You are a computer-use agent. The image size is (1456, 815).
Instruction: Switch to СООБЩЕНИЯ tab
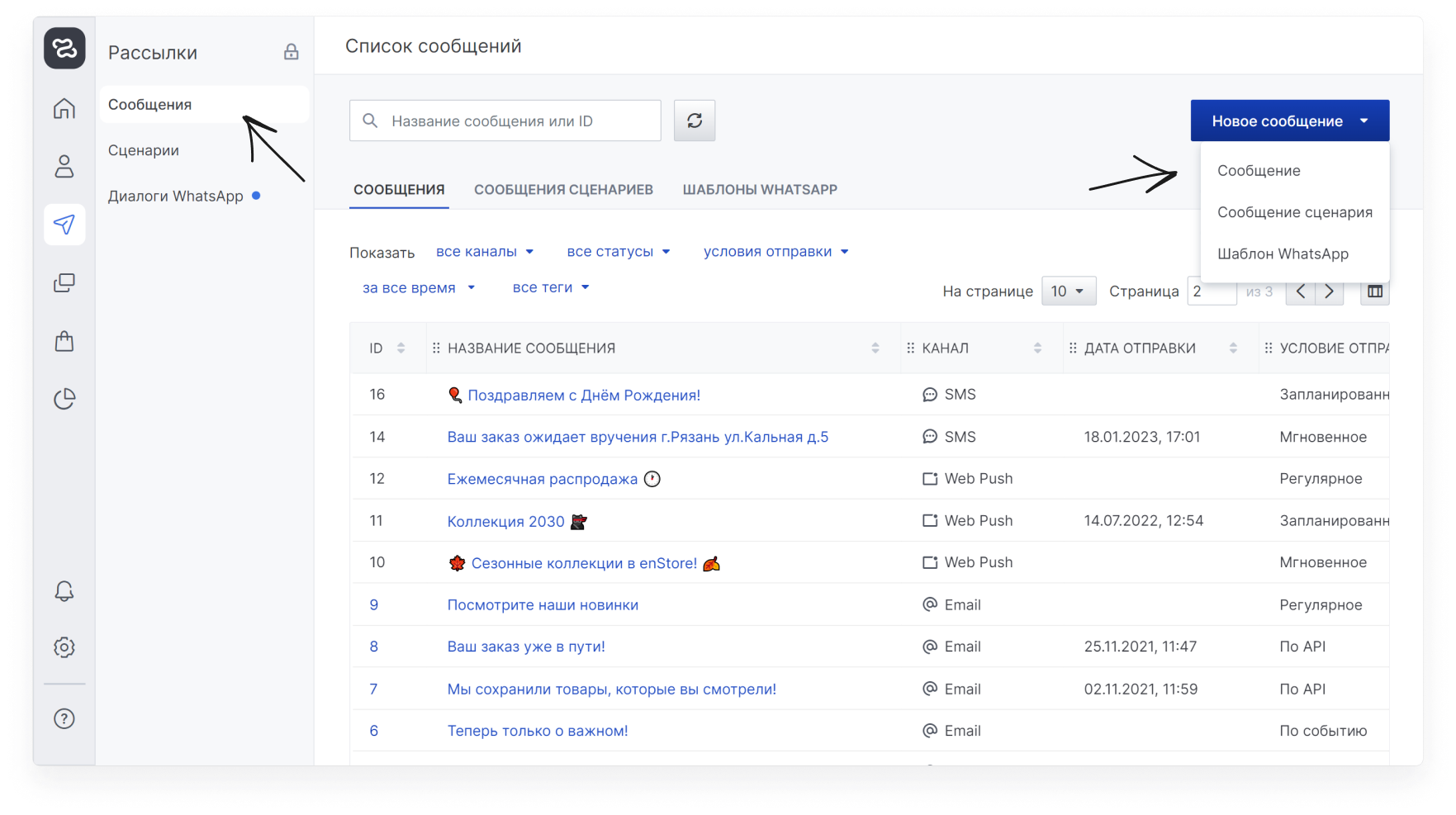pyautogui.click(x=399, y=190)
